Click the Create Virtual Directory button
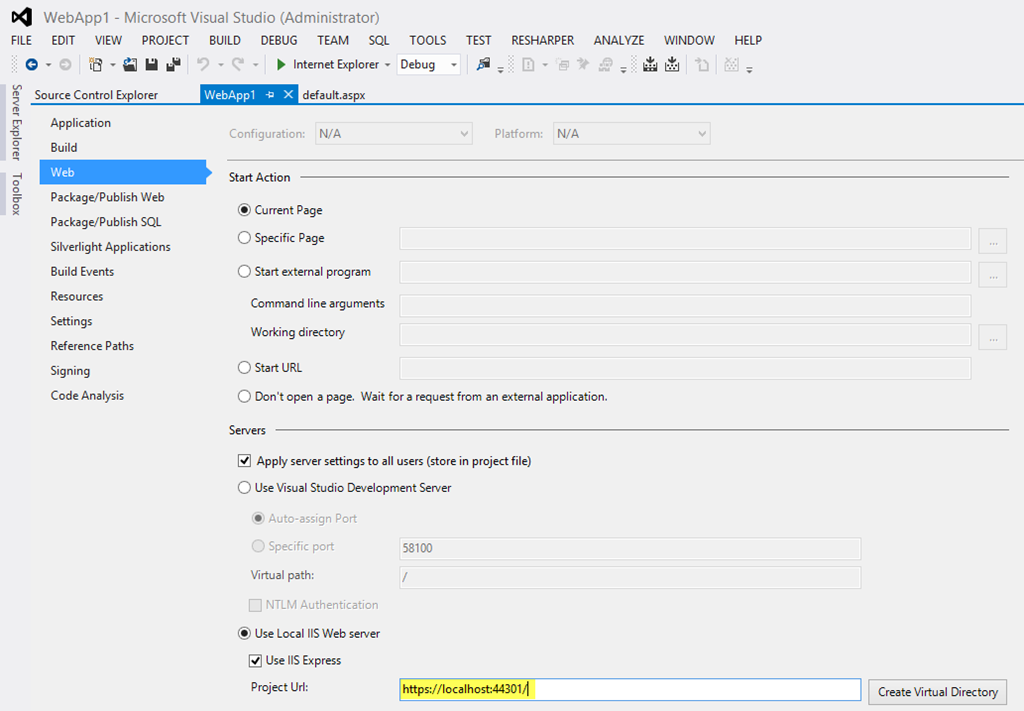This screenshot has width=1024, height=711. [937, 691]
